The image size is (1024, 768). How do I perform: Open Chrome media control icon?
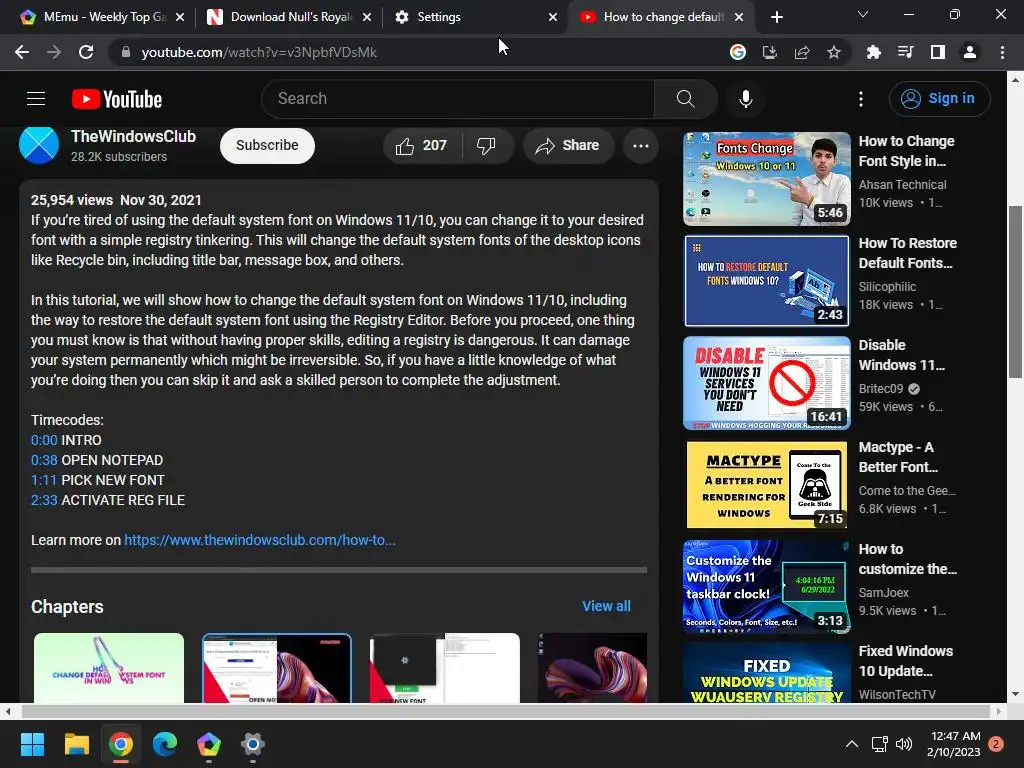905,52
